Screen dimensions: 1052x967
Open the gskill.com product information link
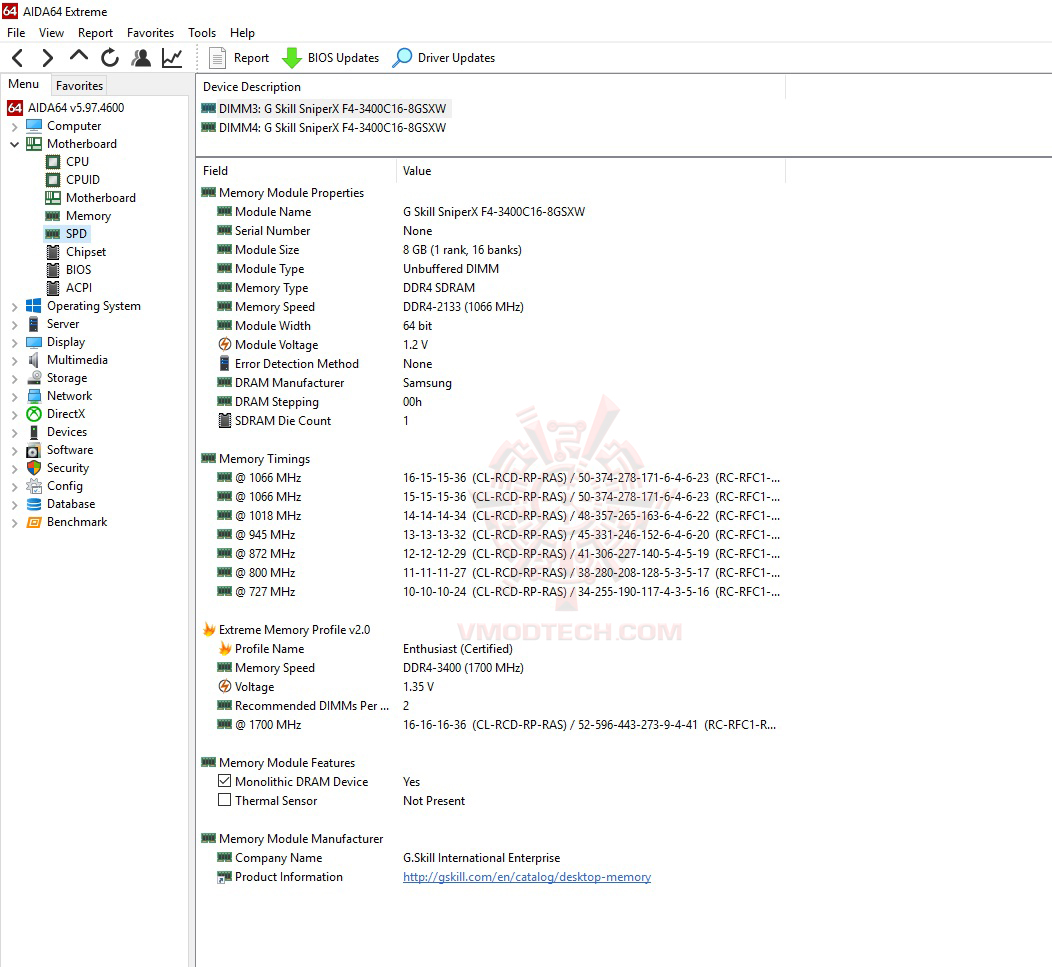527,877
